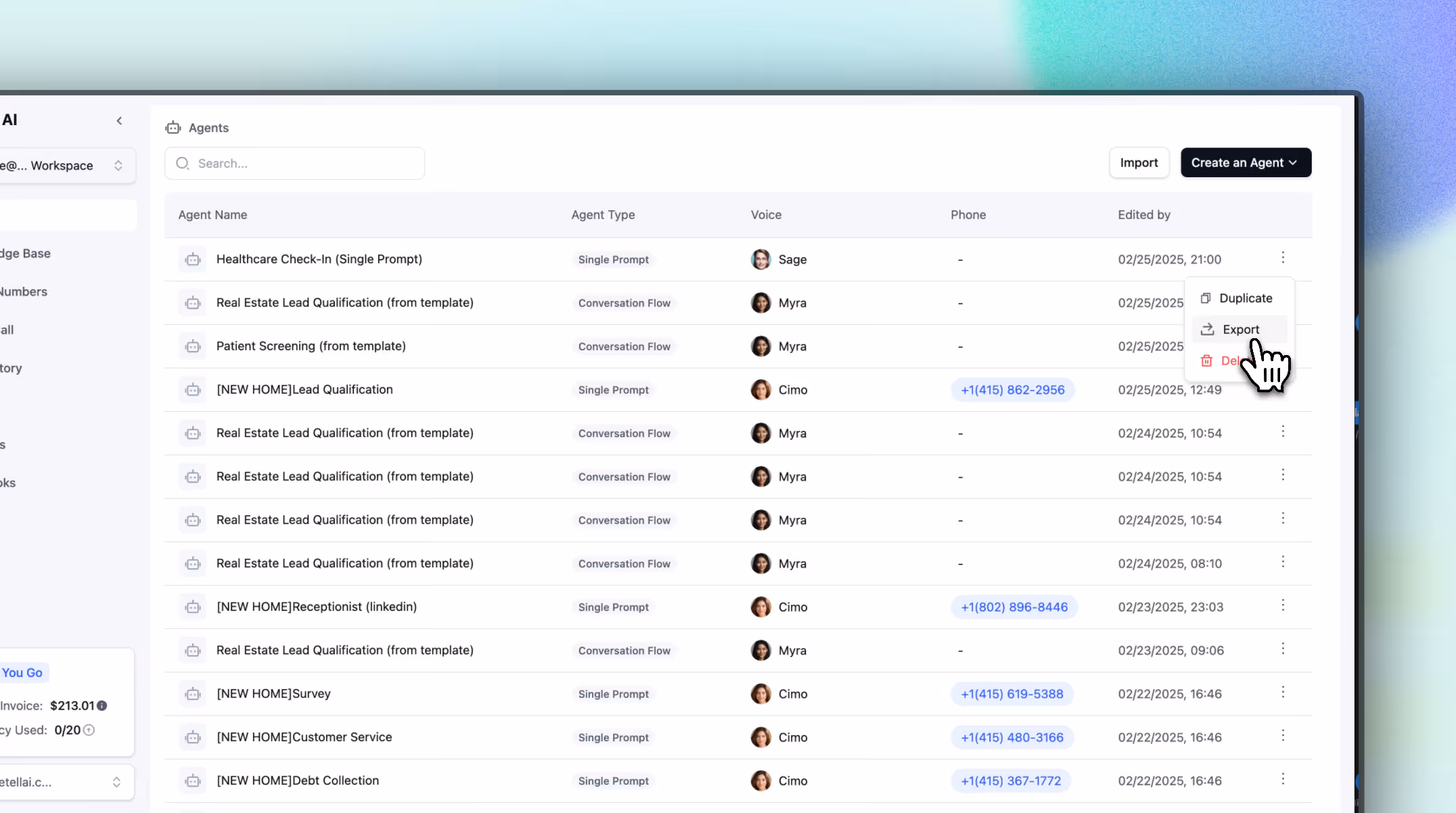This screenshot has width=1456, height=813.
Task: Click the robot icon next to Agents heading
Action: pyautogui.click(x=173, y=128)
